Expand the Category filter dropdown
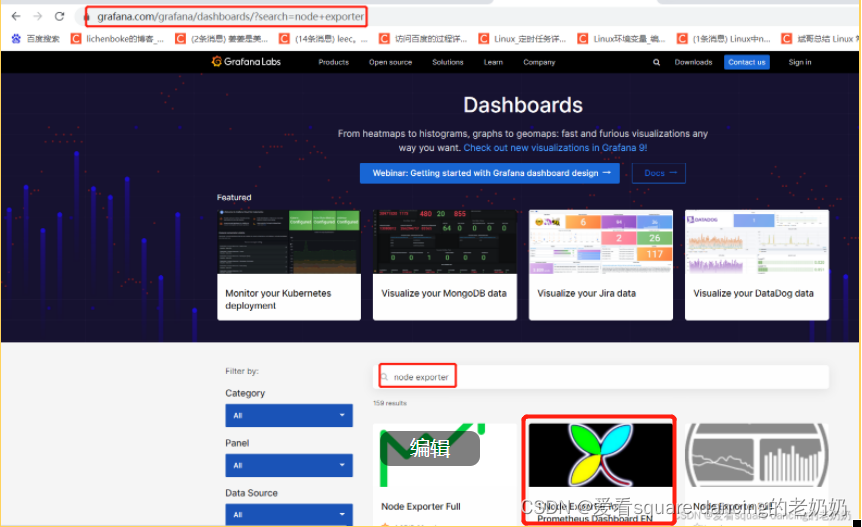Image resolution: width=862 pixels, height=527 pixels. tap(289, 415)
